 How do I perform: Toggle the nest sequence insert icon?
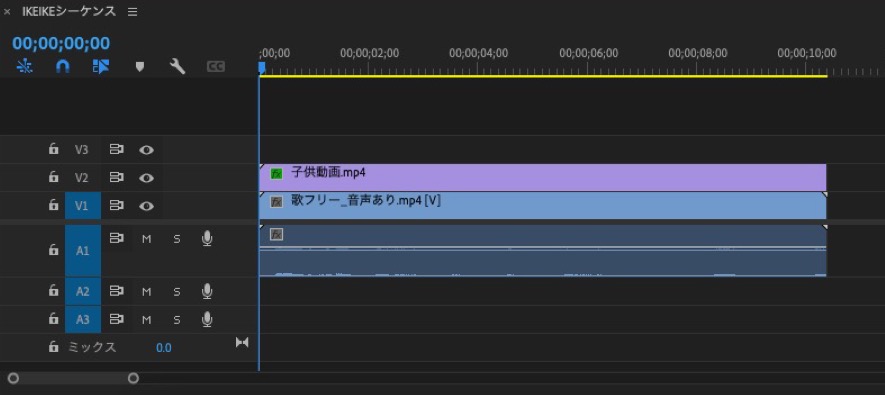(24, 67)
